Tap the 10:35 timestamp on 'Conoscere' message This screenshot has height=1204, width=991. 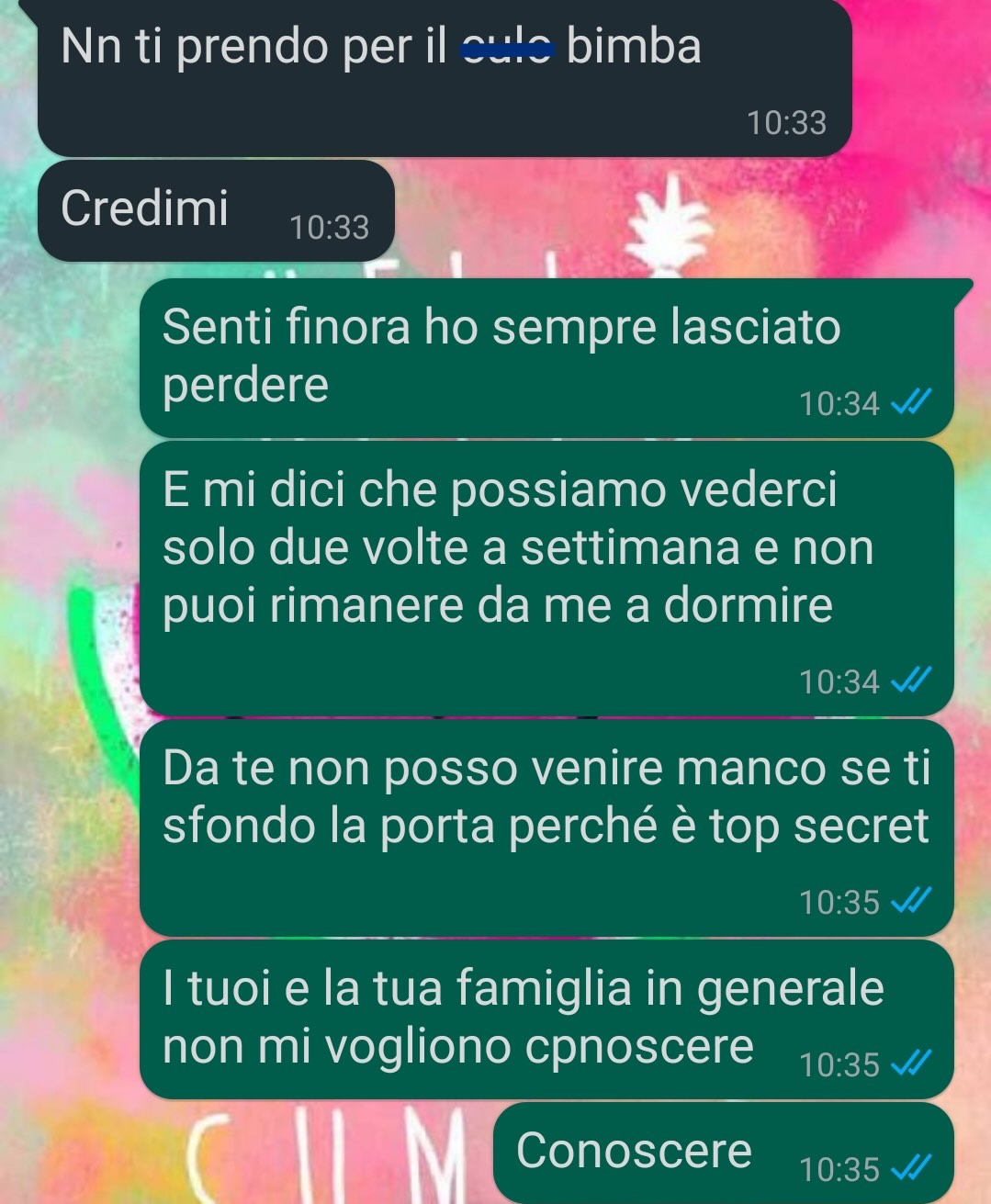(x=839, y=1169)
